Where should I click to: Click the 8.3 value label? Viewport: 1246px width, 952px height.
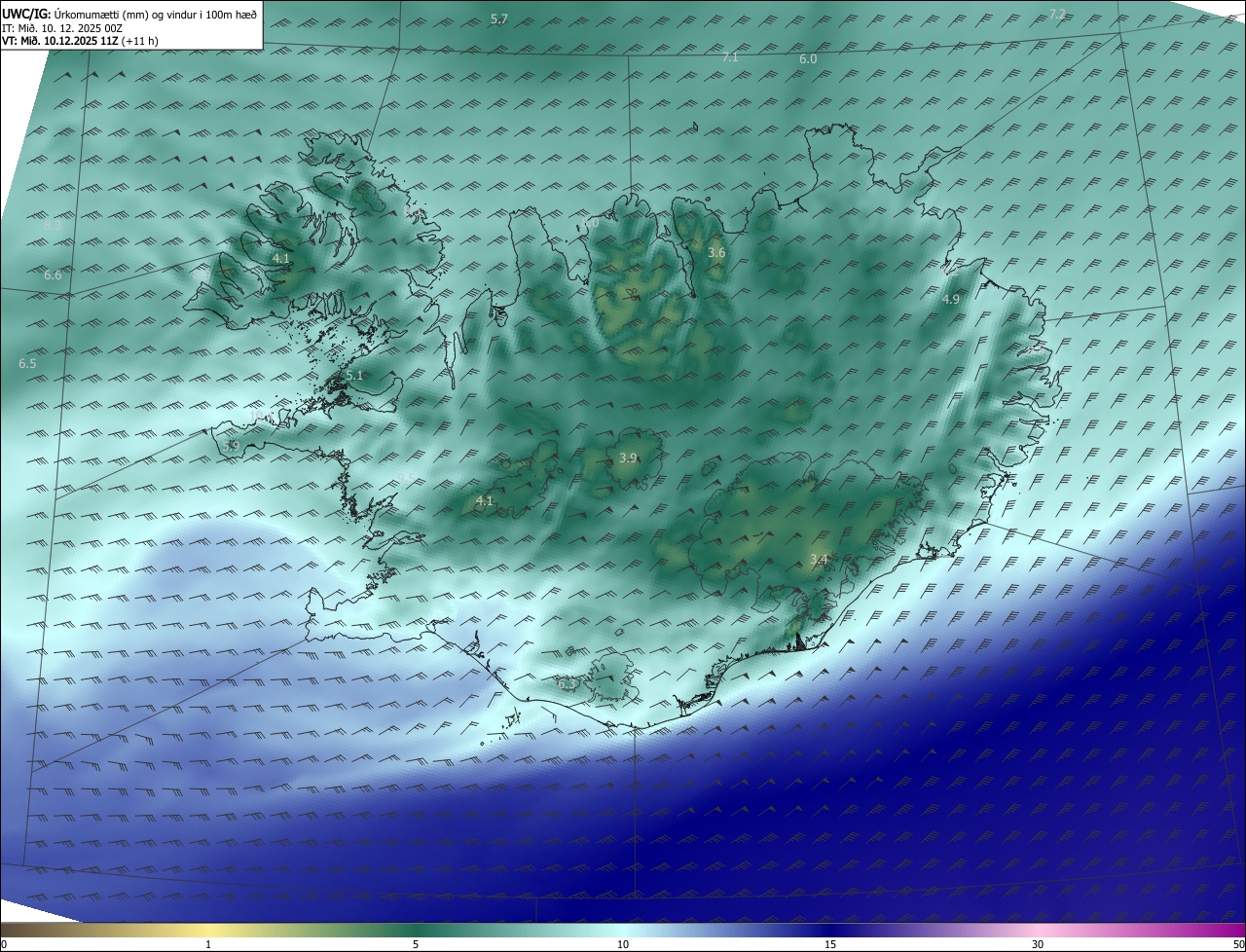pos(53,226)
